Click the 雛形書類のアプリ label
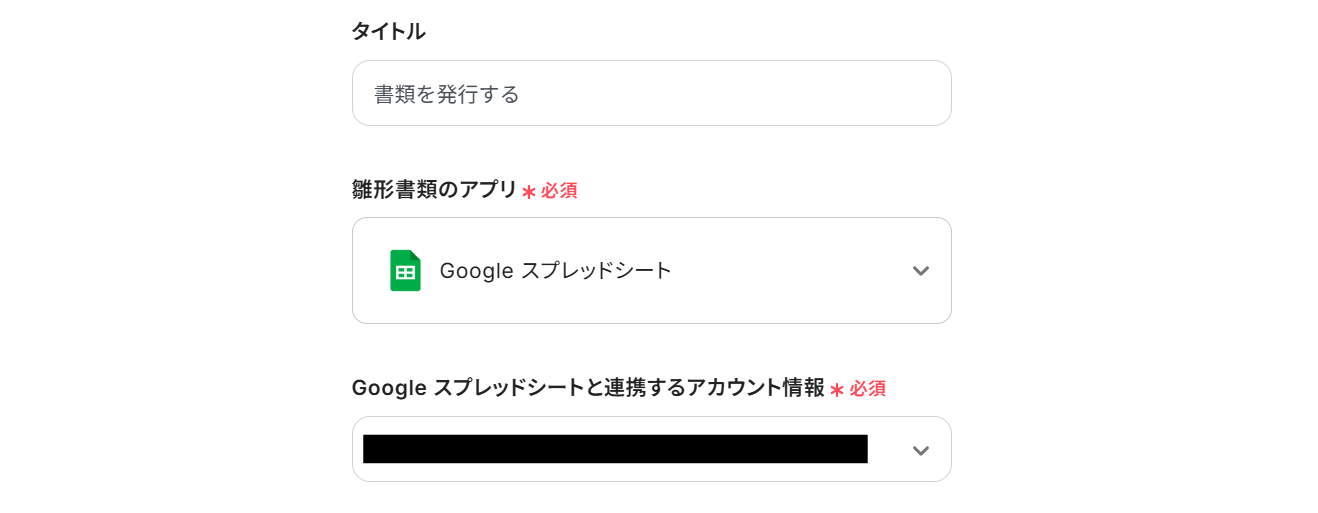 [434, 190]
